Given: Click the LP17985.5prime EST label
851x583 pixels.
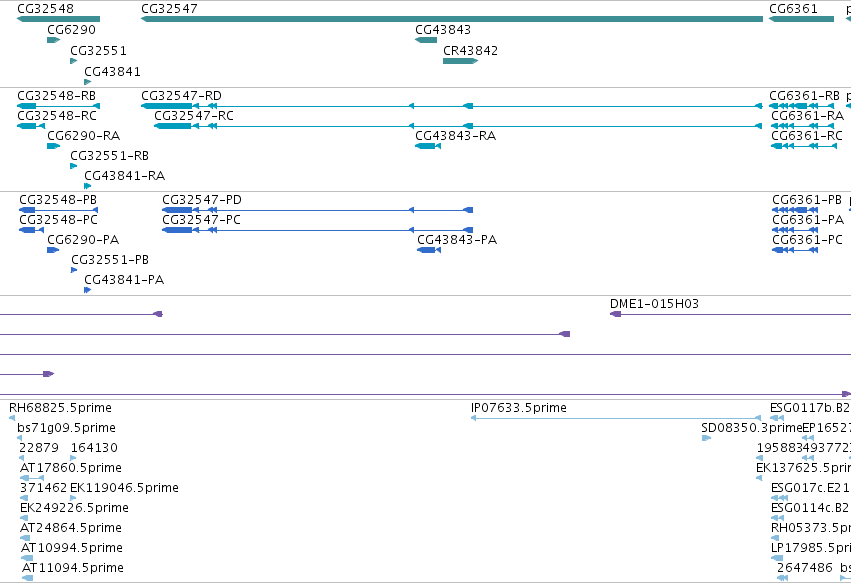Looking at the screenshot, I should click(x=811, y=548).
